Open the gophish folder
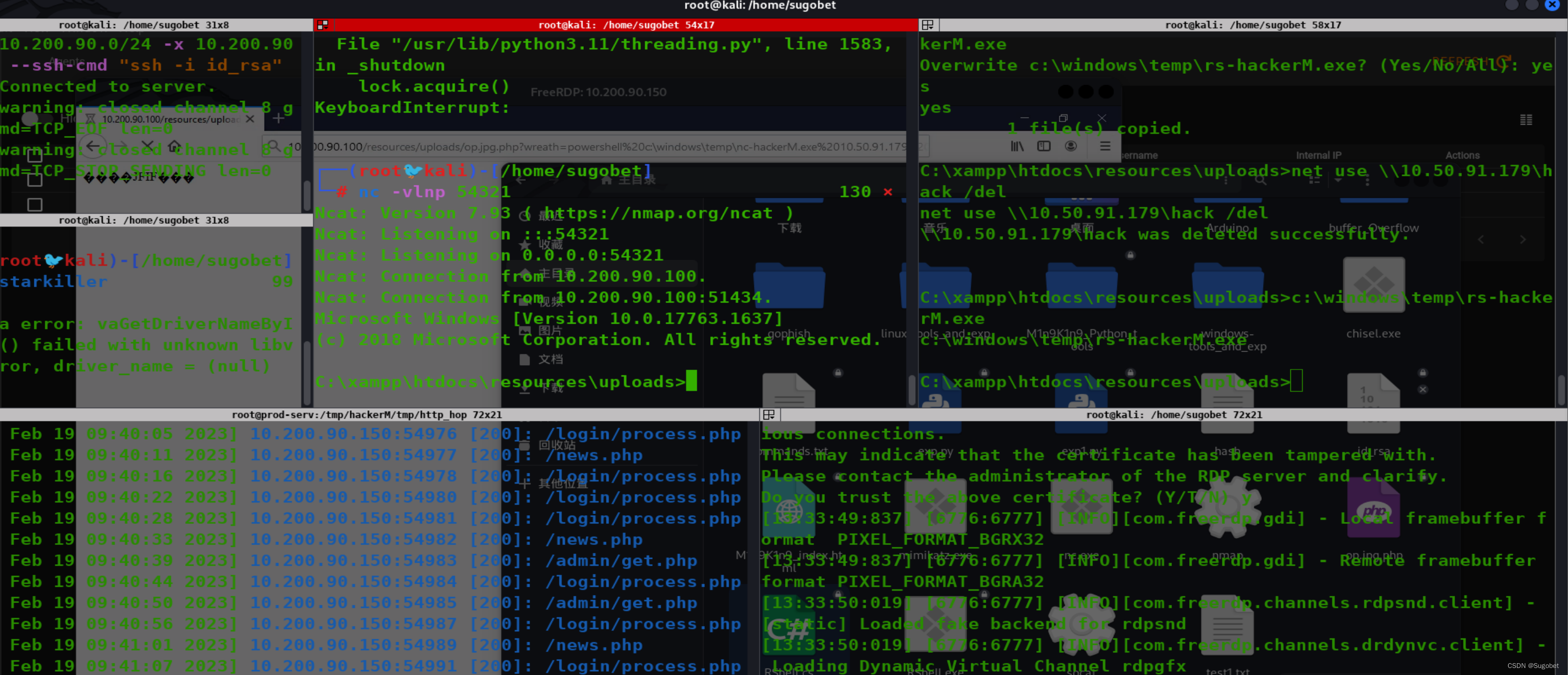This screenshot has height=675, width=1568. tap(789, 286)
